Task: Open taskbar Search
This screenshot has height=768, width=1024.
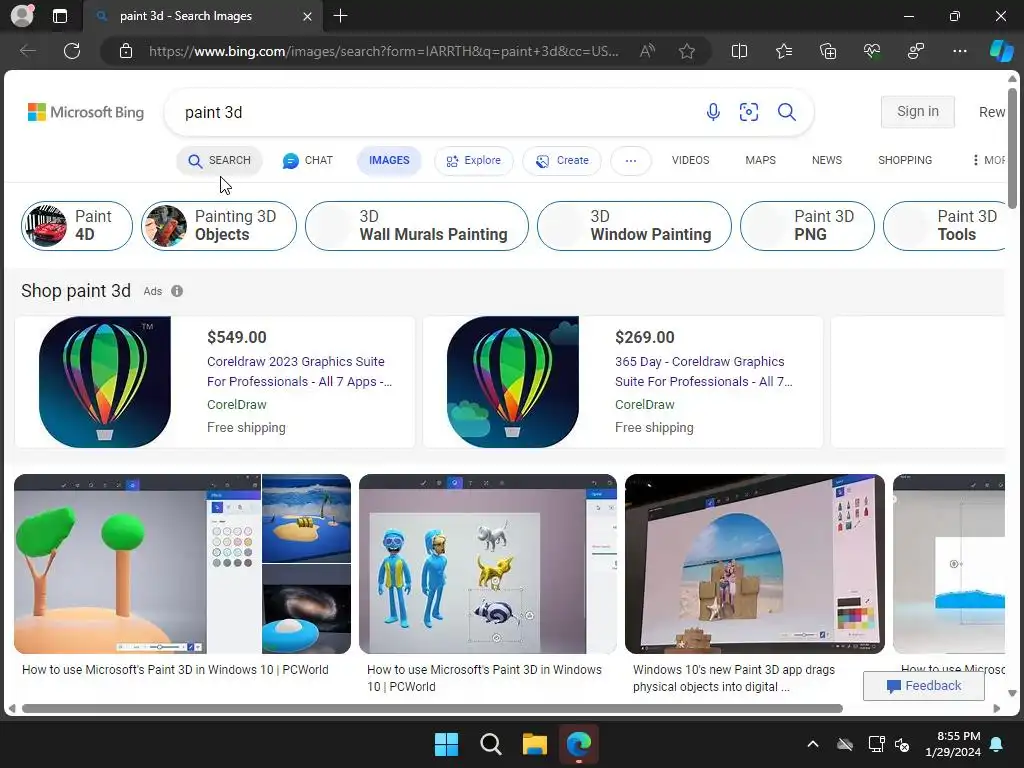Action: 490,744
